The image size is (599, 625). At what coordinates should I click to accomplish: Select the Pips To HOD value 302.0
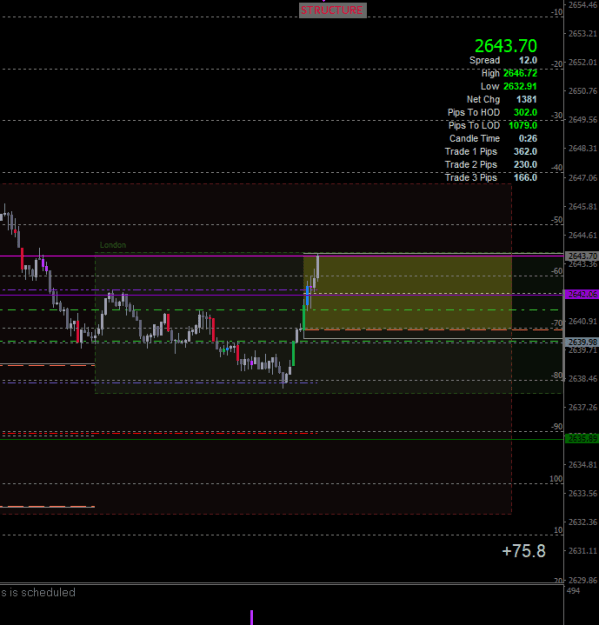point(525,112)
